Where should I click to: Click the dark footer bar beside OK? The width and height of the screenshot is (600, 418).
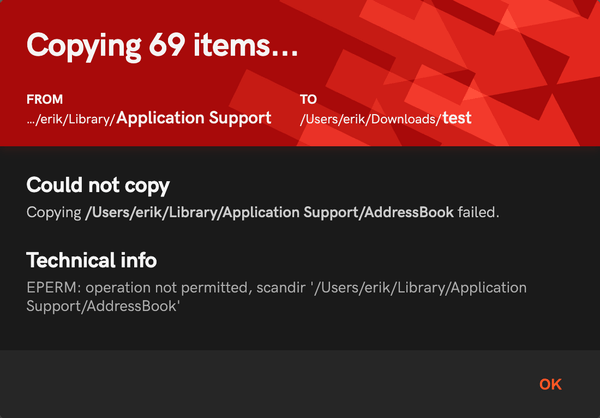click(268, 384)
